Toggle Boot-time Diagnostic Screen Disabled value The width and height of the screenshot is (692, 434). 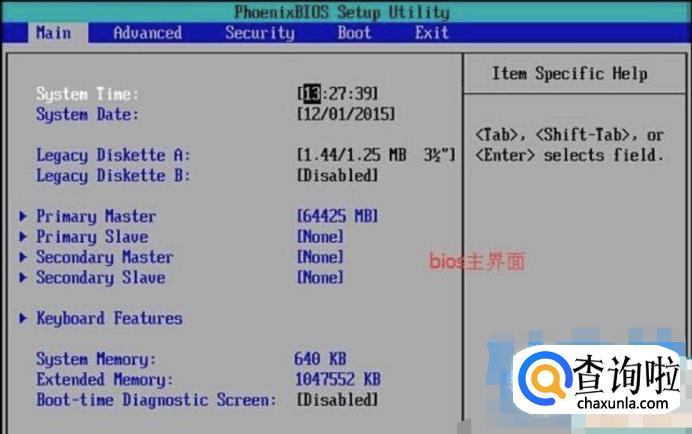pyautogui.click(x=338, y=400)
